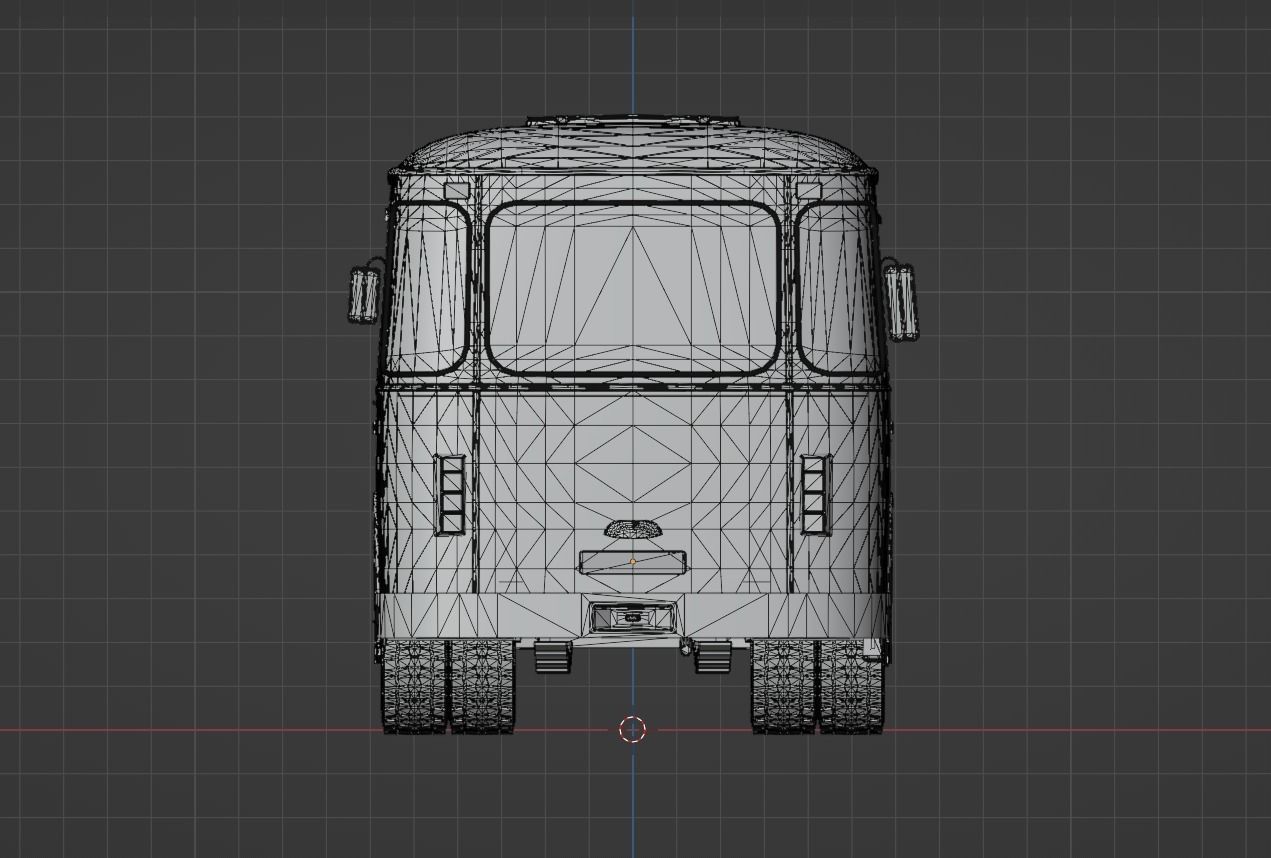Click the right tail light cluster

point(816,494)
